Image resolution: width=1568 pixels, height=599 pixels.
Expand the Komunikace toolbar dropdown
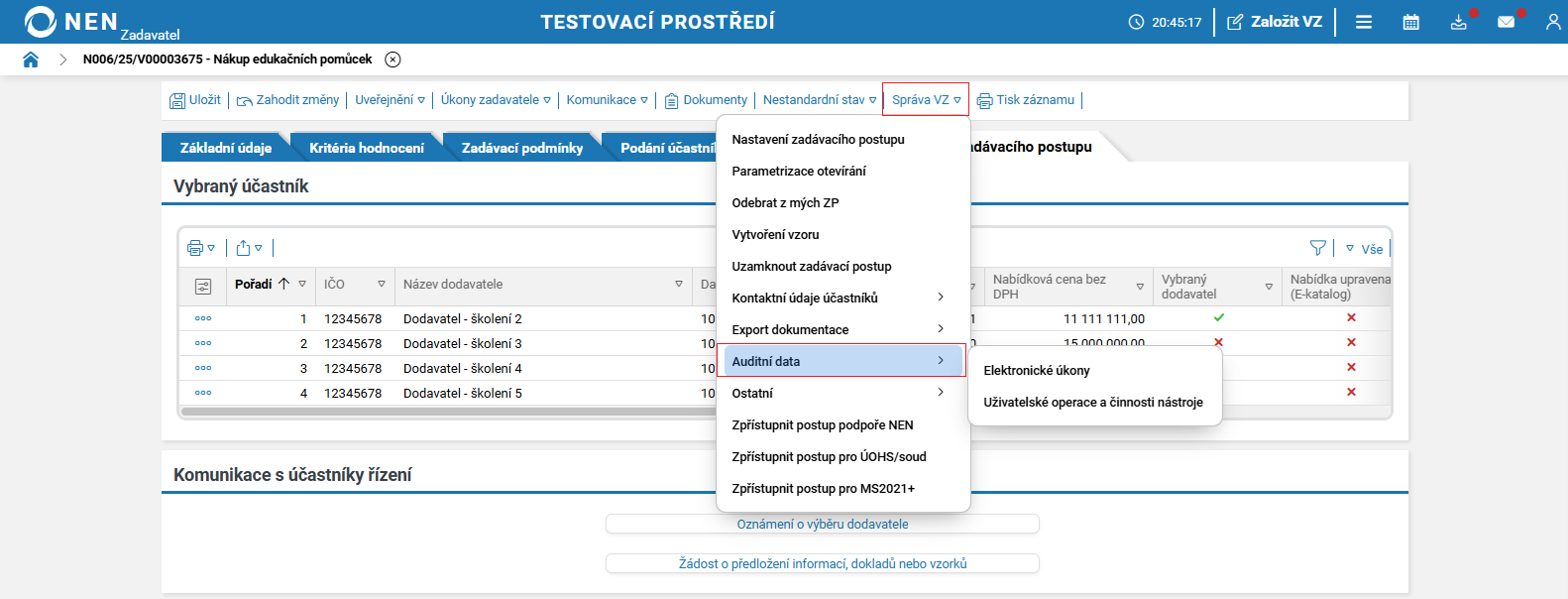[x=607, y=100]
